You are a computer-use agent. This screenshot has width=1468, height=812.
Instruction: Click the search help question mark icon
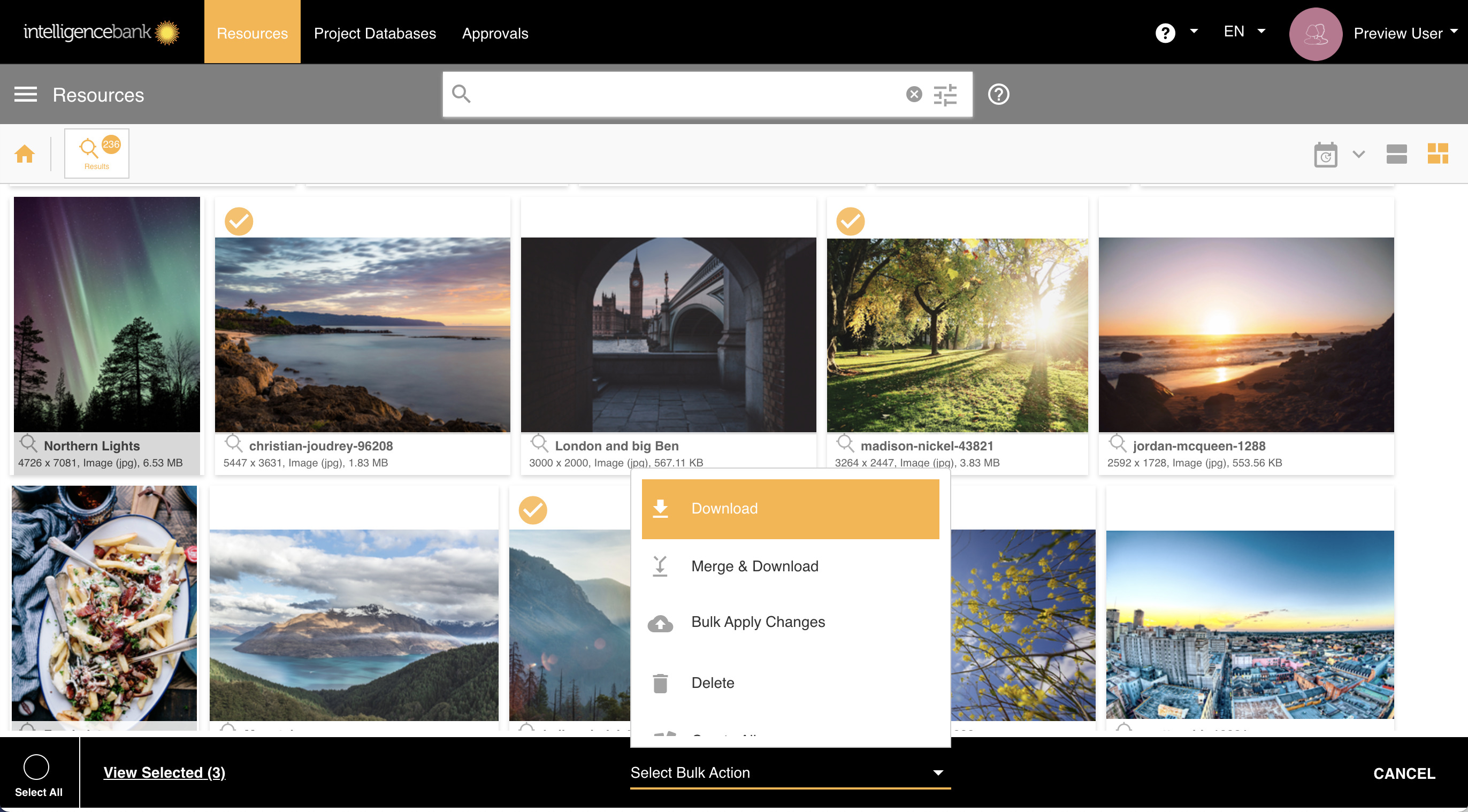click(x=998, y=95)
